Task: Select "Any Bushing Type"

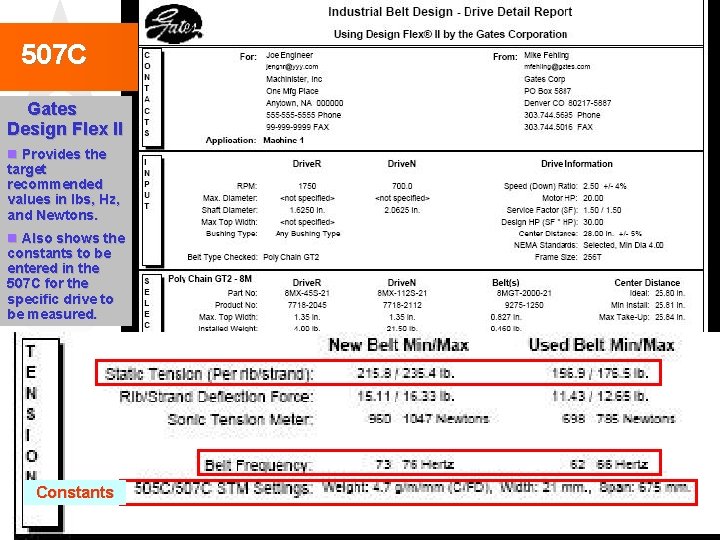Action: [x=308, y=234]
